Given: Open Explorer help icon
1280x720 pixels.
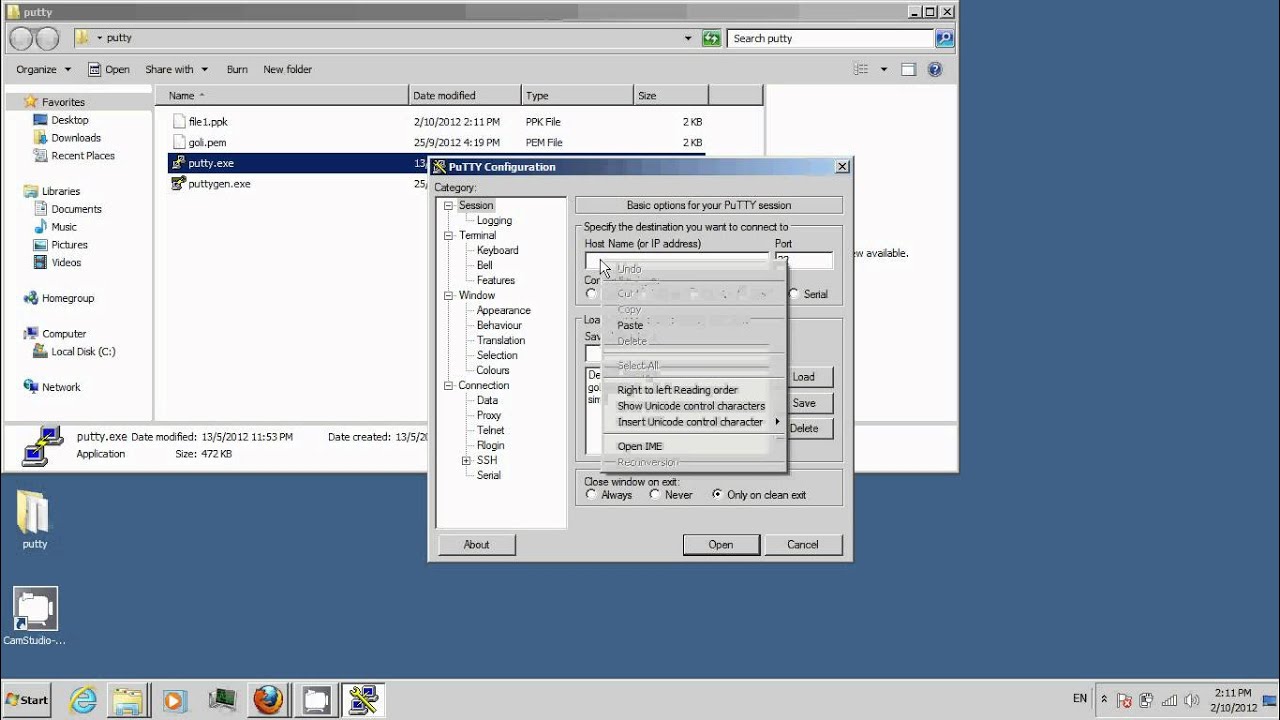Looking at the screenshot, I should point(935,69).
